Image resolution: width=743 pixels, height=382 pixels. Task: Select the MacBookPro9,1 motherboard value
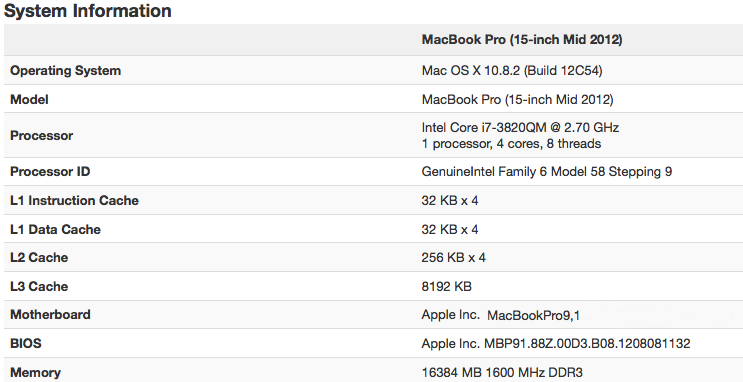click(x=533, y=316)
